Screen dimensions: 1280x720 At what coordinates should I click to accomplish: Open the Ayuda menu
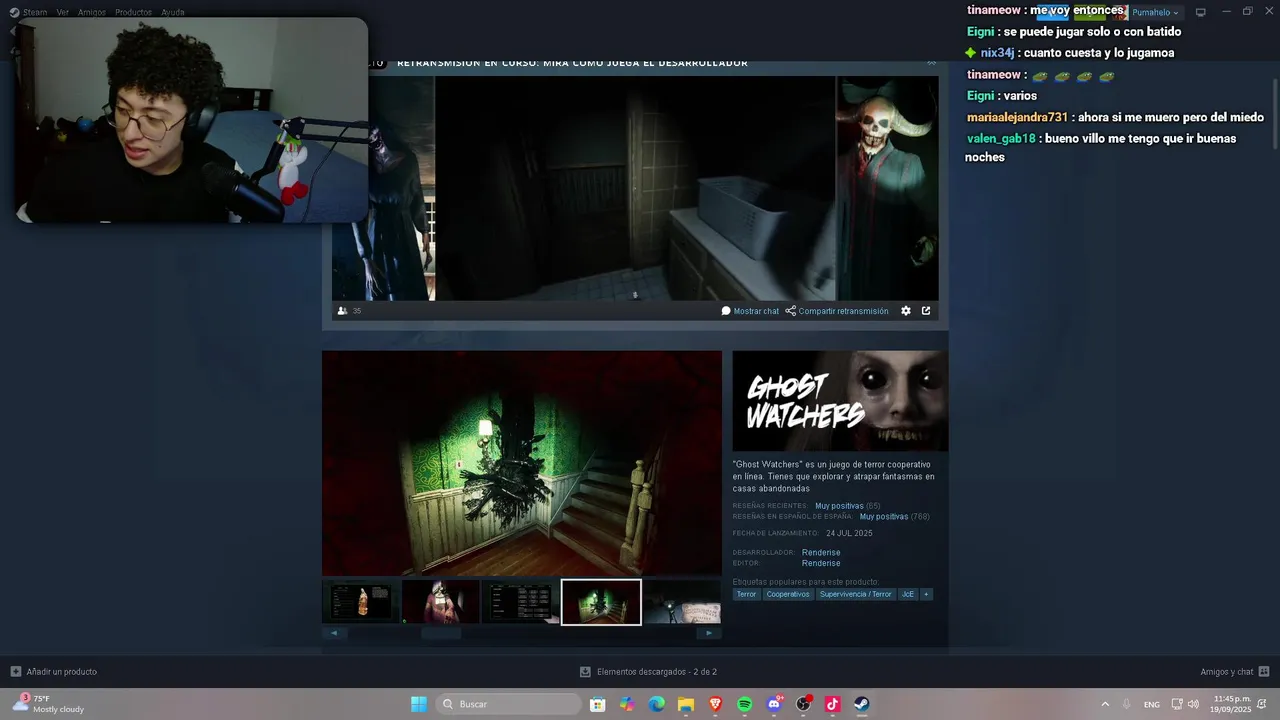pyautogui.click(x=173, y=12)
